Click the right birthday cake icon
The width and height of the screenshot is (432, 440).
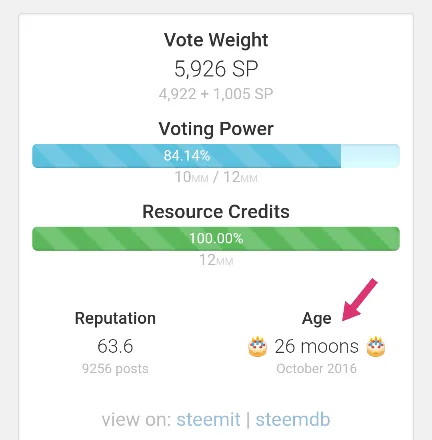click(376, 346)
